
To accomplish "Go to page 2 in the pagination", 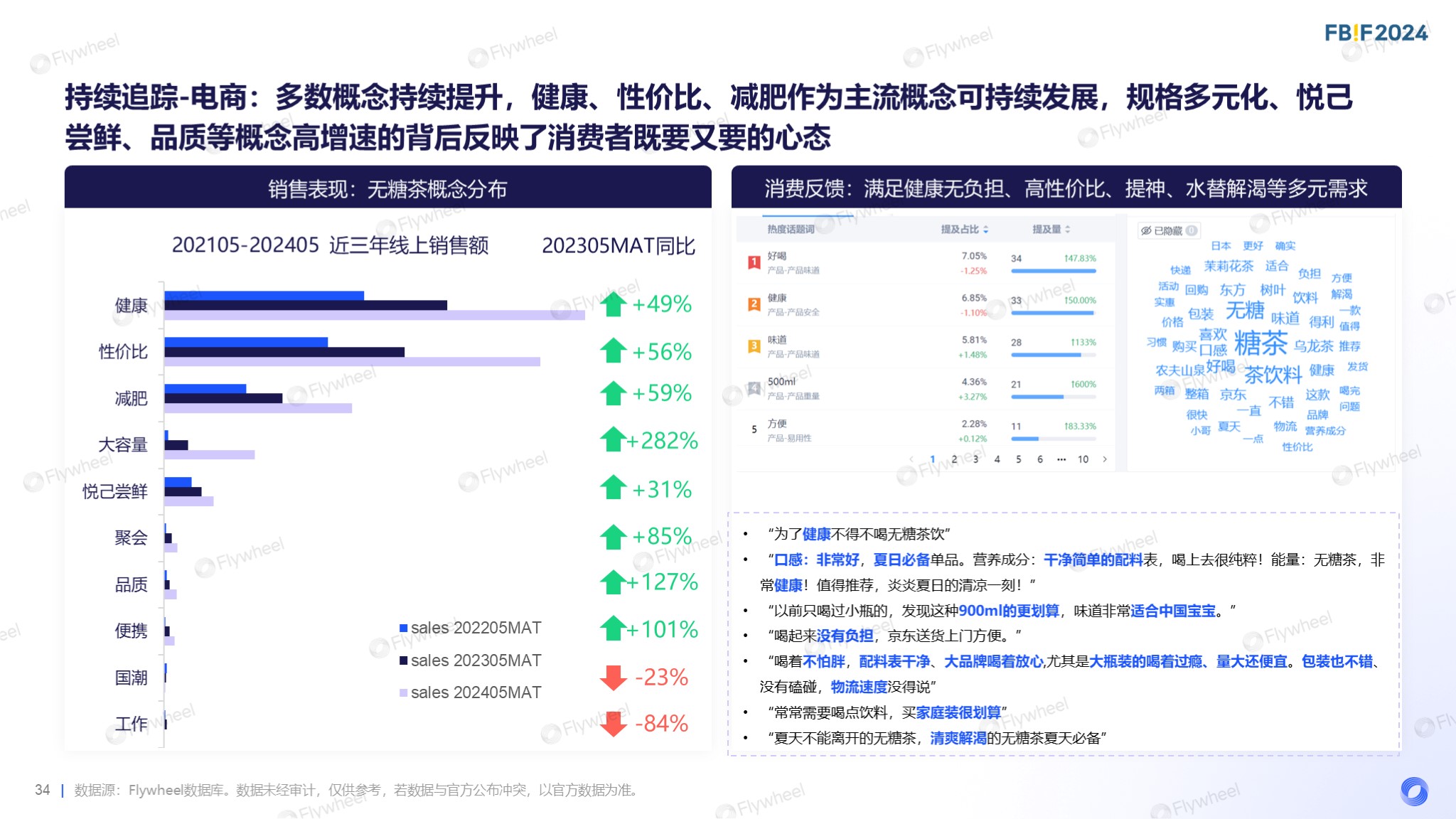I will click(954, 459).
